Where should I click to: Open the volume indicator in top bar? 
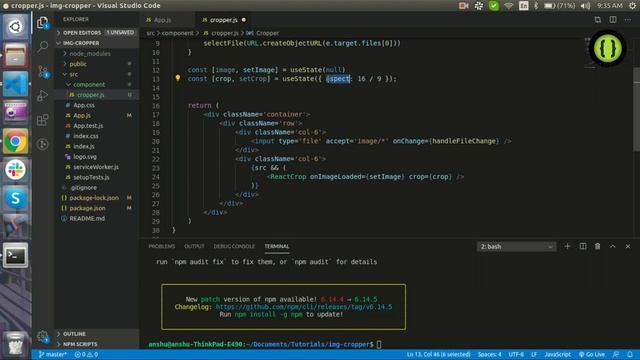585,6
